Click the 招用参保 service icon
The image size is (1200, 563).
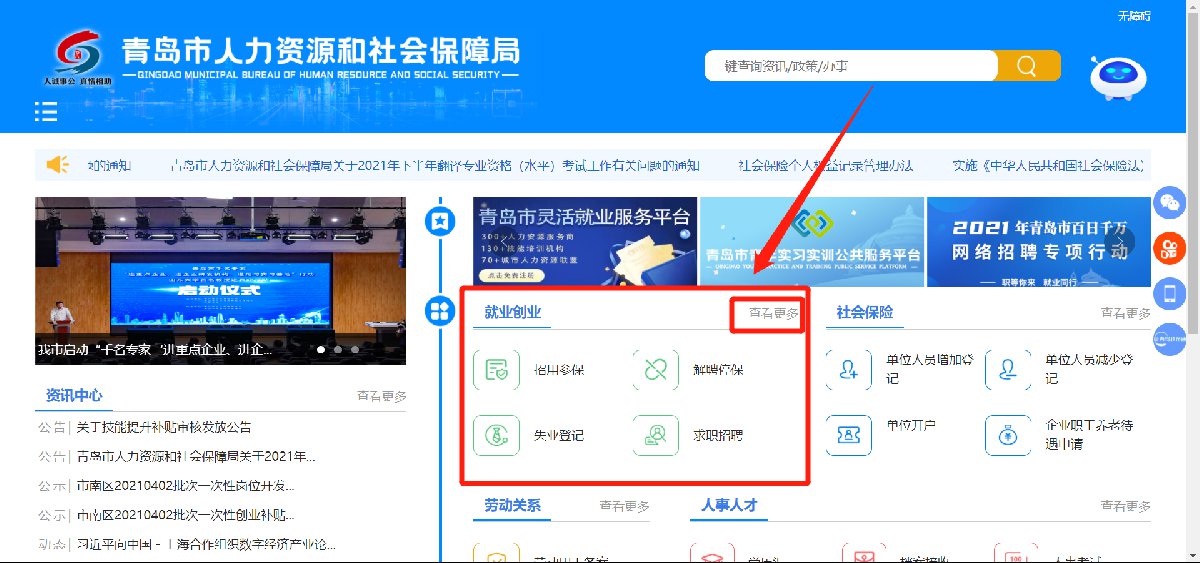click(497, 370)
